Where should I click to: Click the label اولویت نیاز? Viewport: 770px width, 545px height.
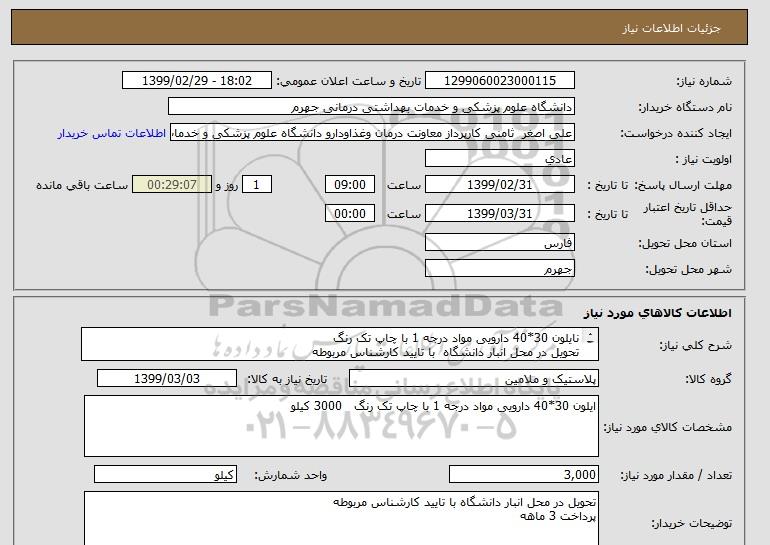click(x=704, y=160)
